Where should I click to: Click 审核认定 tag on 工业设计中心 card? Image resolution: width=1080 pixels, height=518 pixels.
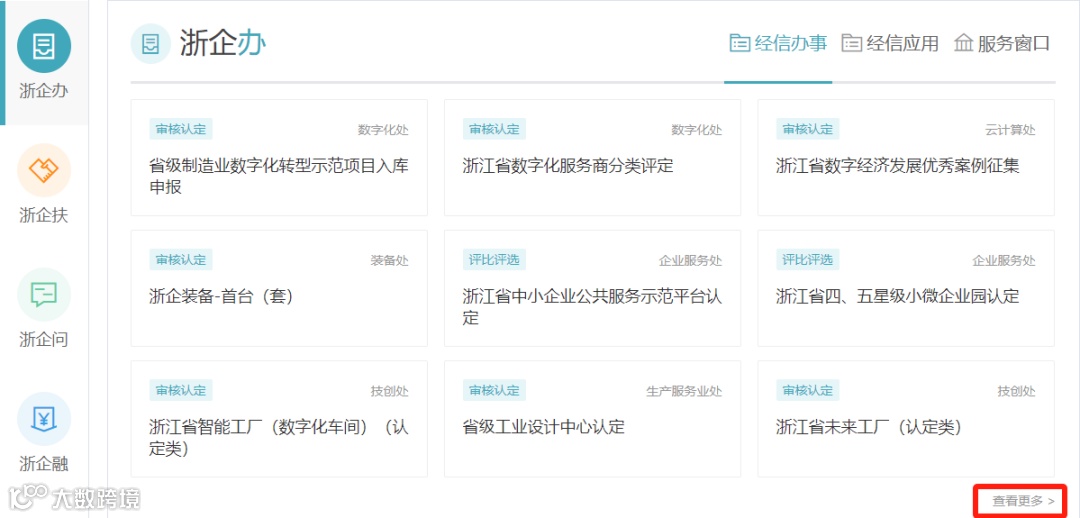[x=495, y=390]
